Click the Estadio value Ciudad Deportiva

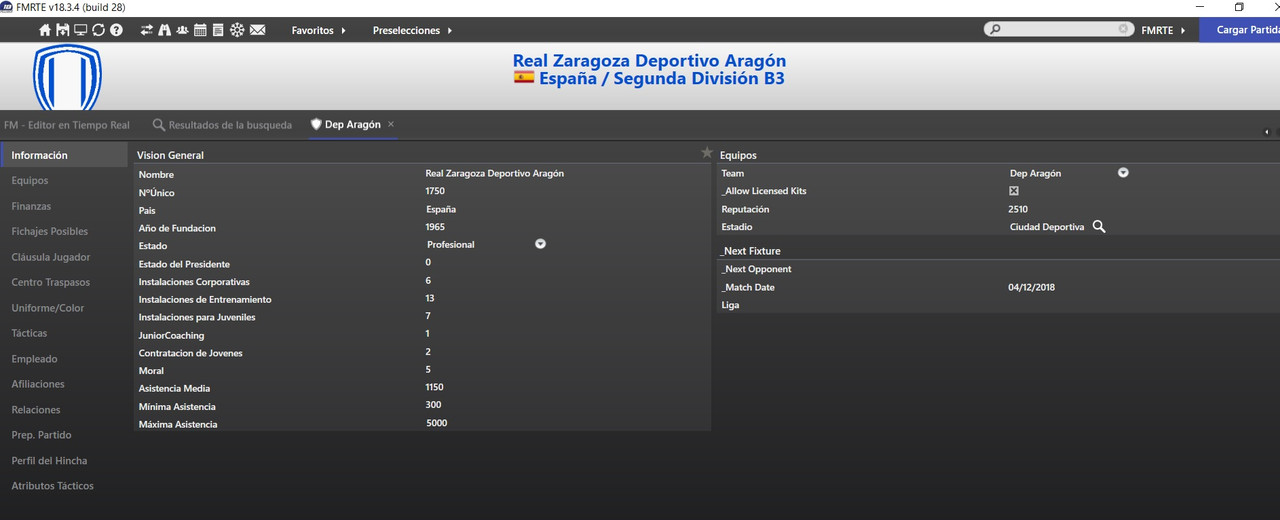point(1047,227)
